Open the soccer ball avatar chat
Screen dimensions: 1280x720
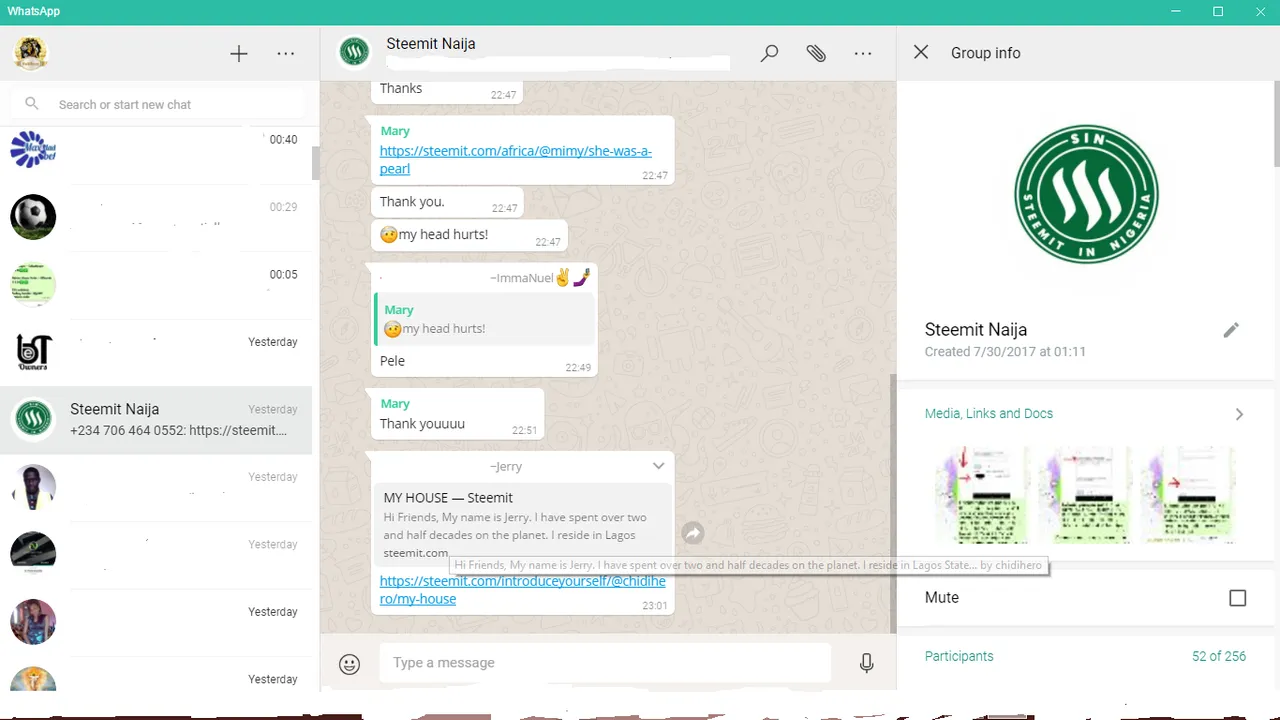[x=33, y=217]
